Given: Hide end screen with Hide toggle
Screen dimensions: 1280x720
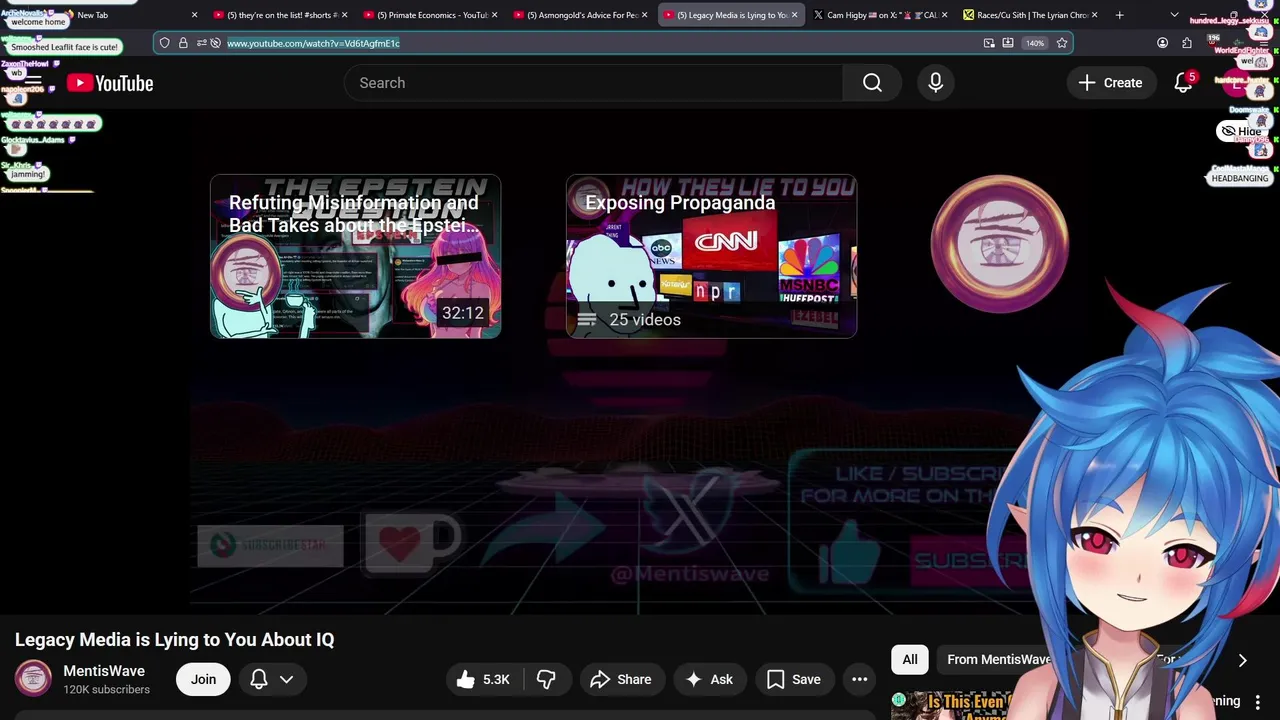Looking at the screenshot, I should pos(1241,131).
